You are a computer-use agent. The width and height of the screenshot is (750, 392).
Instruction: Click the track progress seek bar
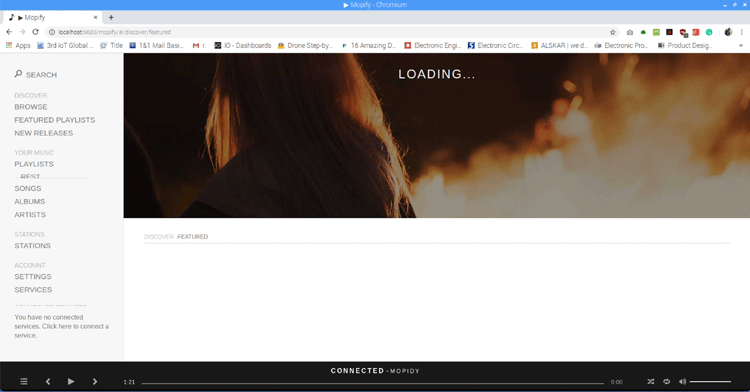click(x=373, y=382)
